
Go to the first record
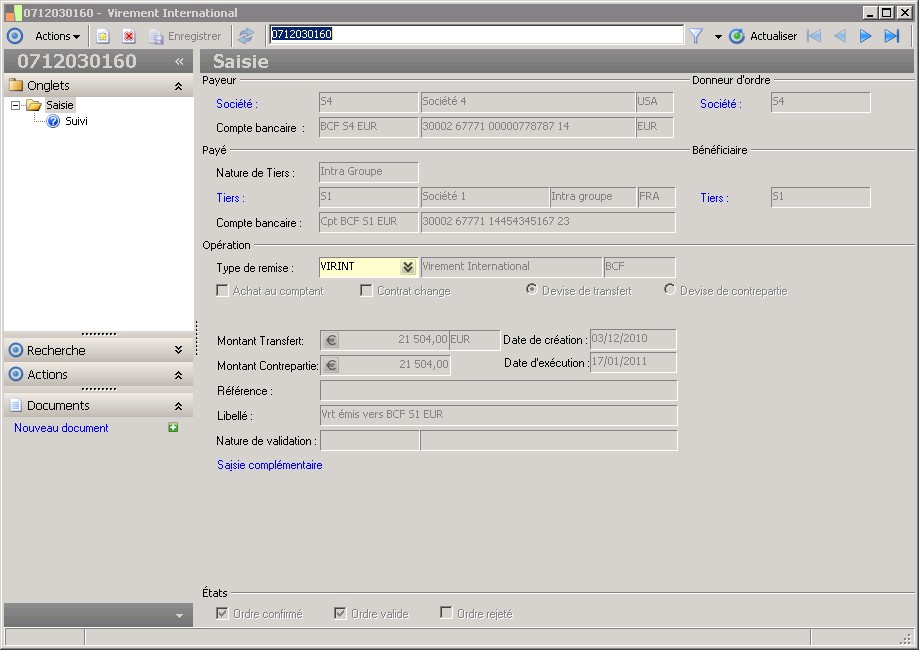814,36
